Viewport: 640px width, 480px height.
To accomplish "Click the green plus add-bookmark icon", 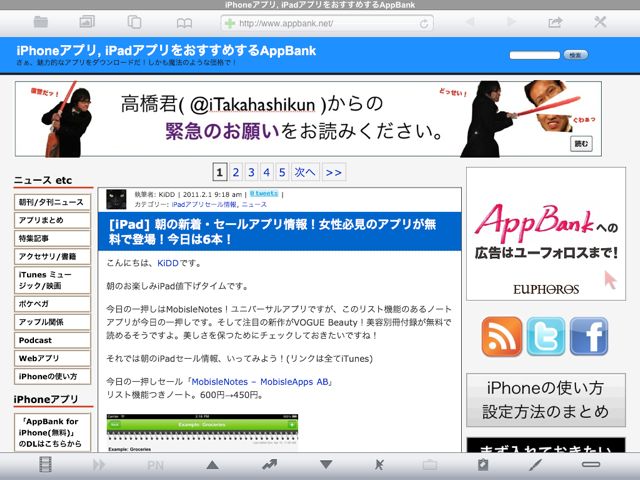I will pyautogui.click(x=230, y=23).
